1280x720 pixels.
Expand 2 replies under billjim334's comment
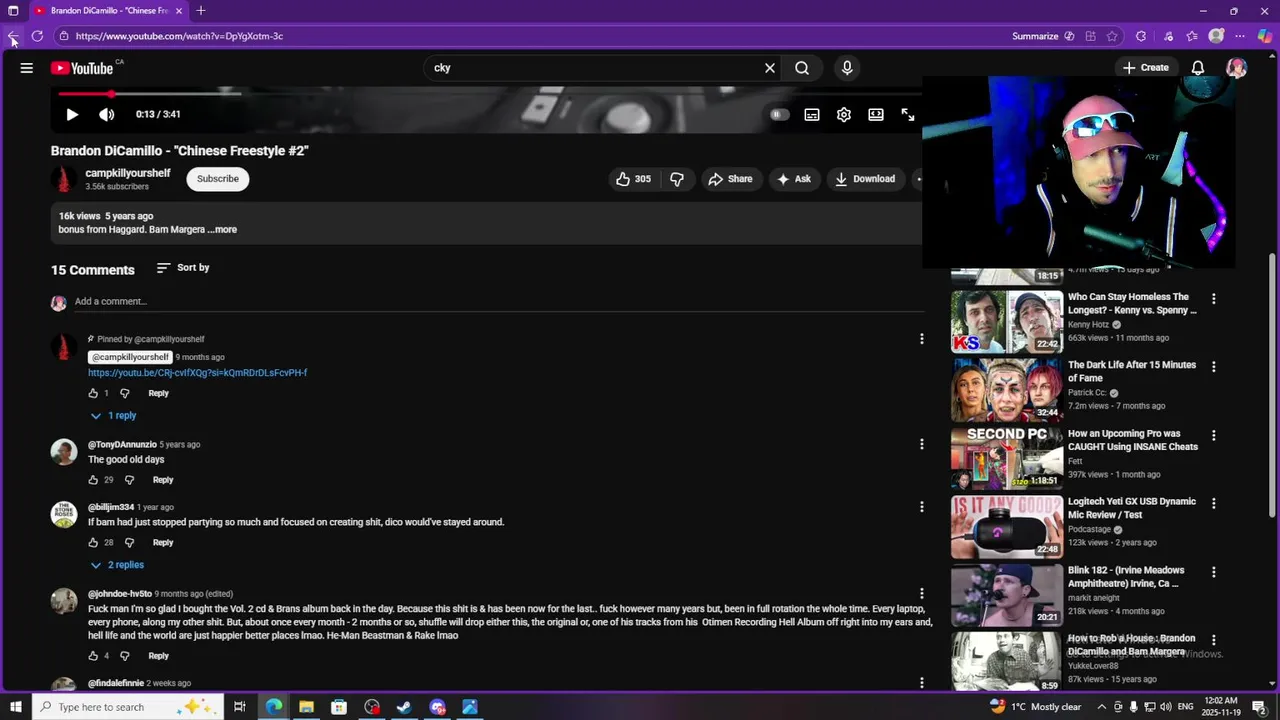click(x=117, y=565)
